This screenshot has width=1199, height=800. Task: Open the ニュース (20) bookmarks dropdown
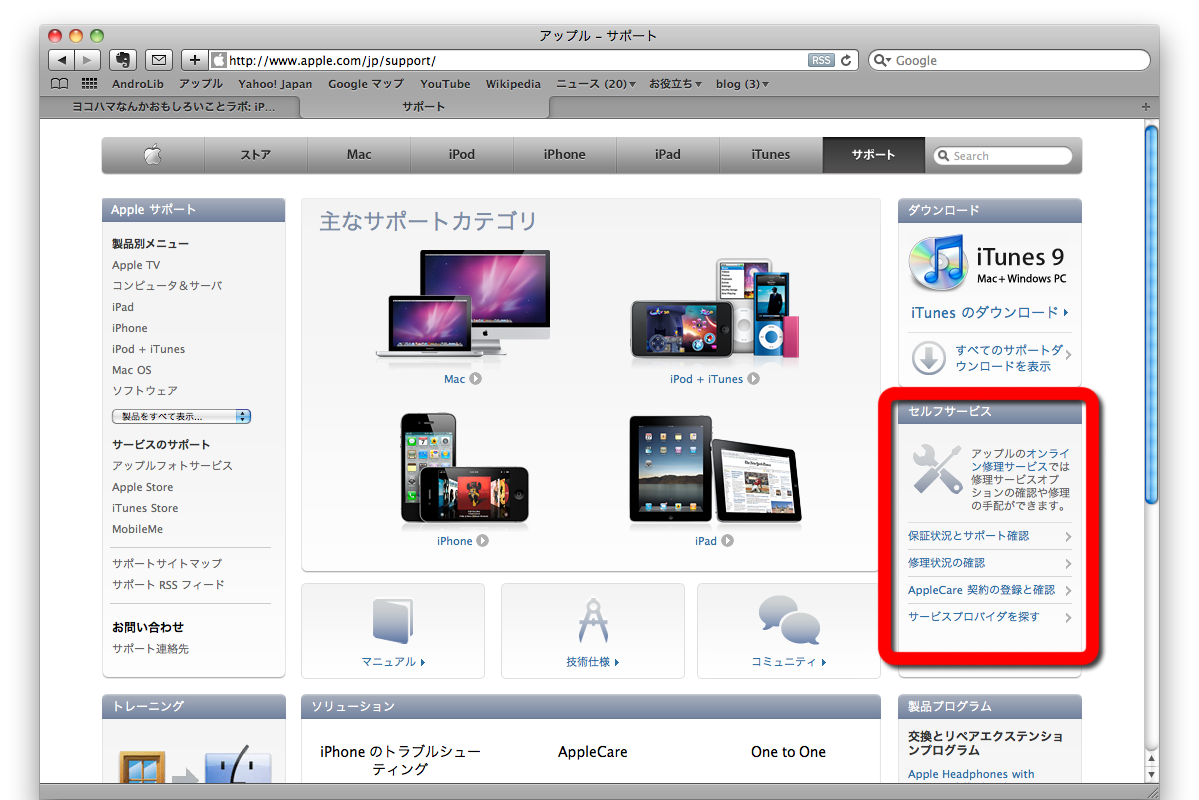pyautogui.click(x=596, y=84)
